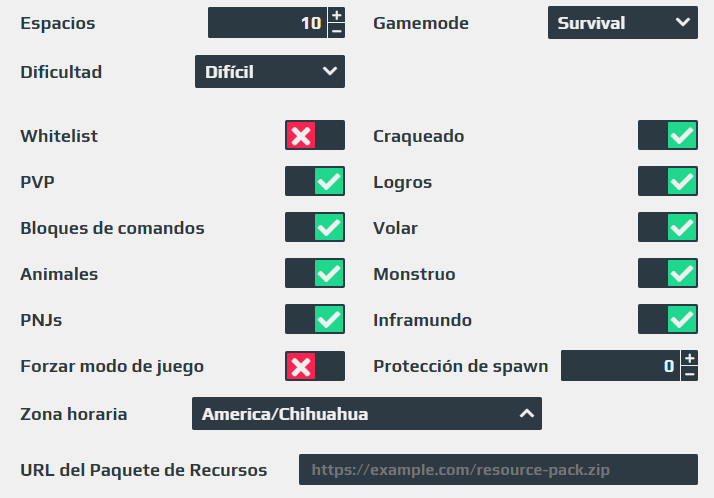Screen dimensions: 714x498
Task: Toggle the Craqueado switch off
Action: coord(668,135)
